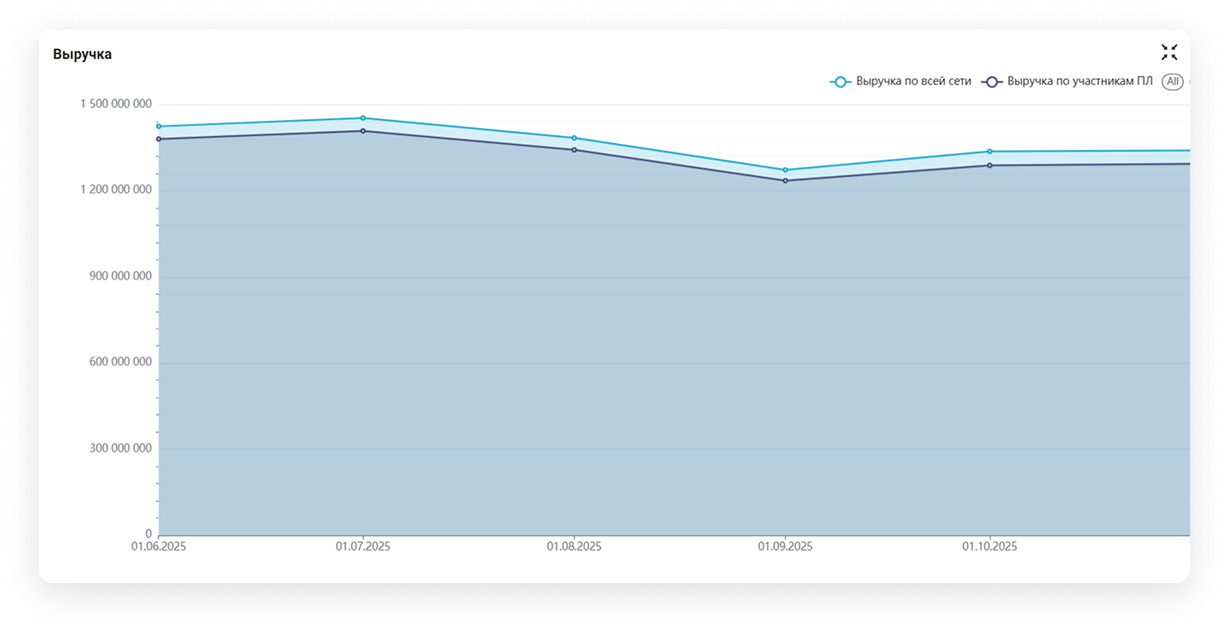Click the light blue data point at 01.06.2025
1228x626 pixels.
[159, 126]
